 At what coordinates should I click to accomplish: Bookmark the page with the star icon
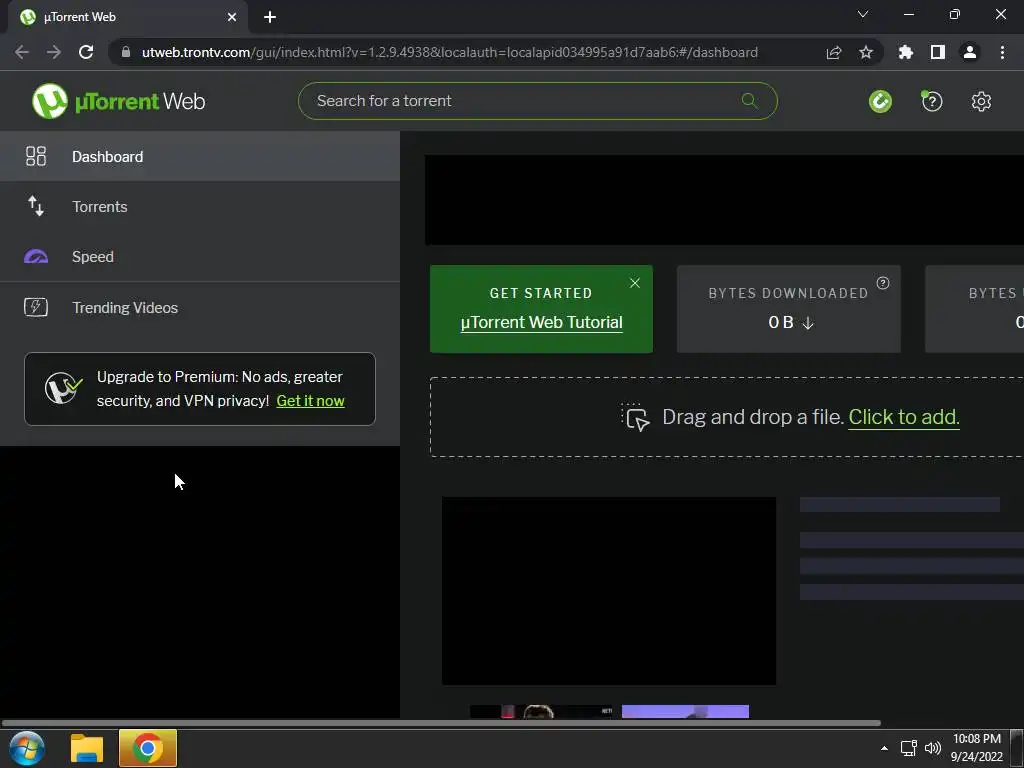[866, 52]
